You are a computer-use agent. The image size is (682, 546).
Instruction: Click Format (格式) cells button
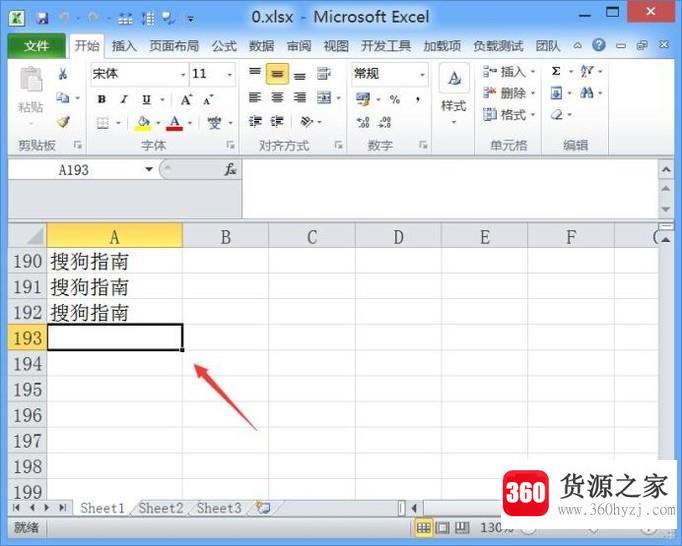click(x=508, y=115)
